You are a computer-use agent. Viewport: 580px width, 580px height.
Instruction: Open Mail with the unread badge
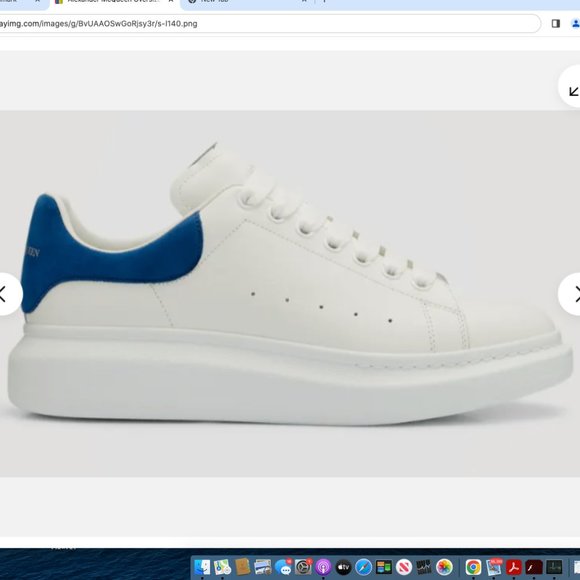point(493,567)
